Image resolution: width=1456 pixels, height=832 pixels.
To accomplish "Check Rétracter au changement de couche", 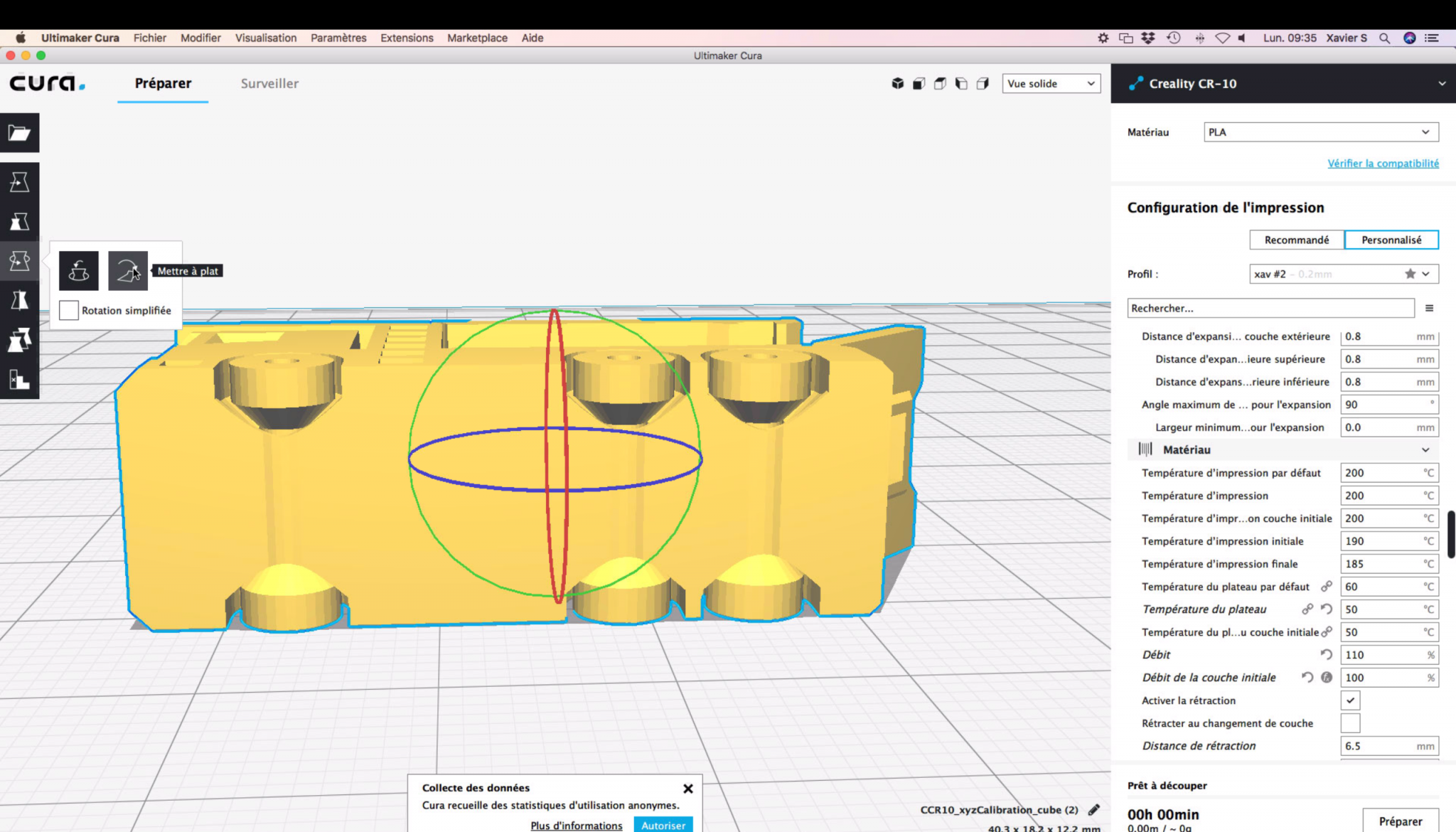I will (x=1350, y=723).
